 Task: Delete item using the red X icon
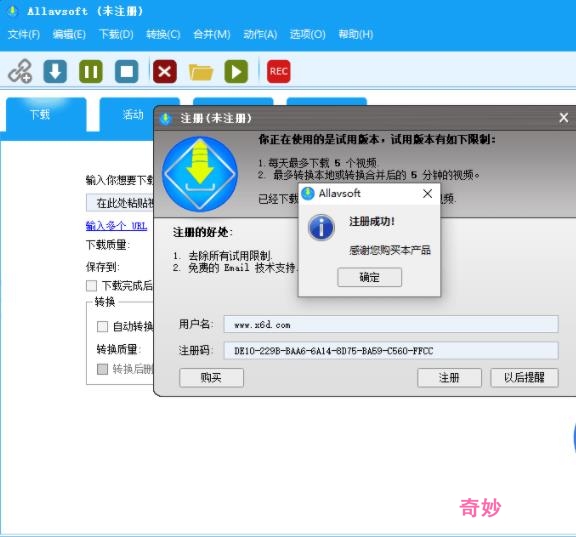(x=165, y=71)
